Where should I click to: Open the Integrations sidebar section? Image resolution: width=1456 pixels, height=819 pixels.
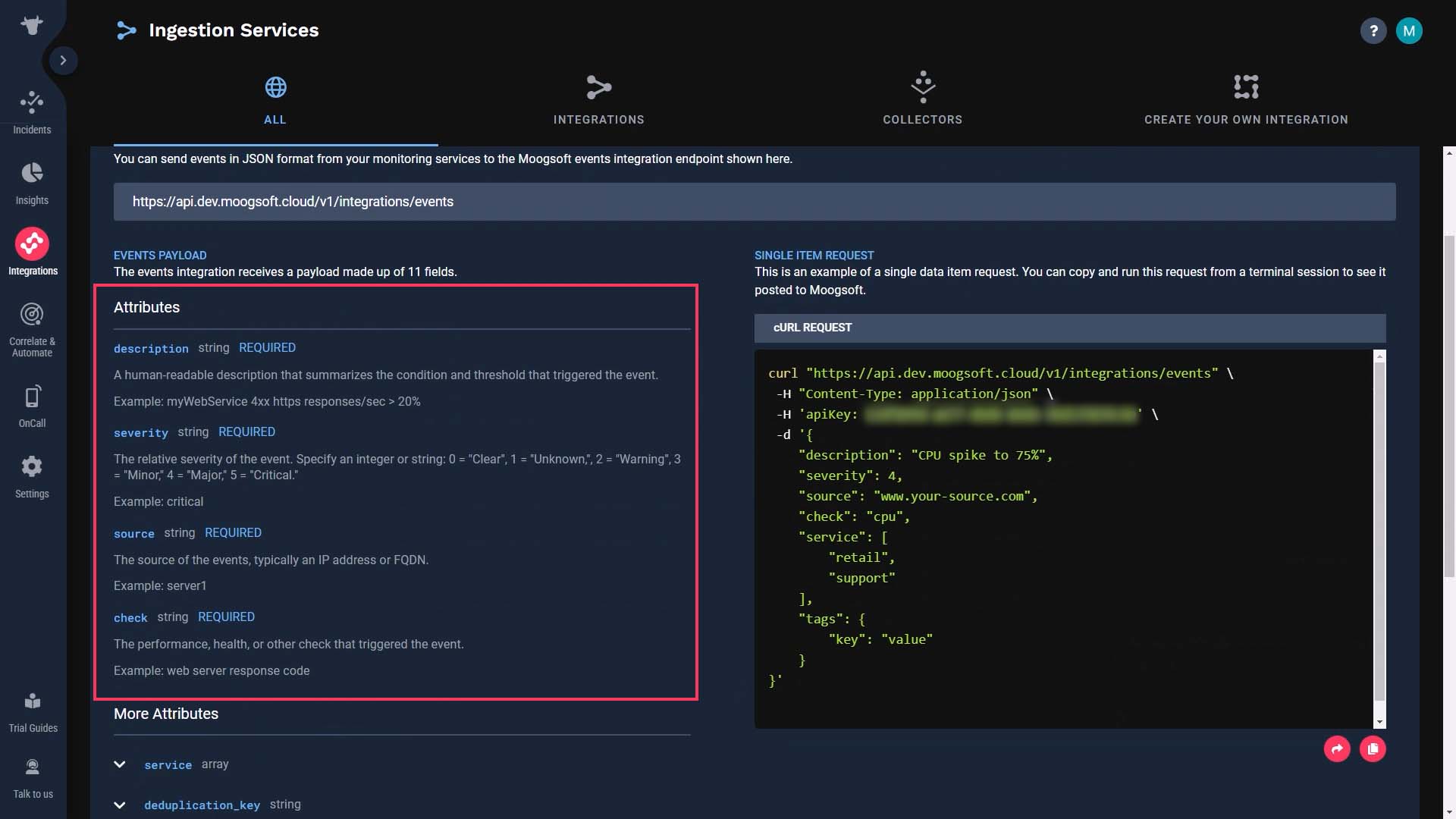32,253
